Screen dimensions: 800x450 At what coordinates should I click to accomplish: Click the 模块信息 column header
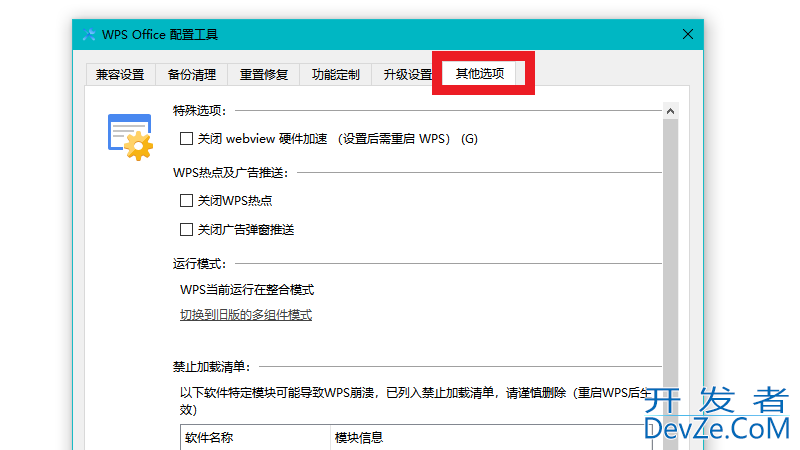click(x=492, y=437)
